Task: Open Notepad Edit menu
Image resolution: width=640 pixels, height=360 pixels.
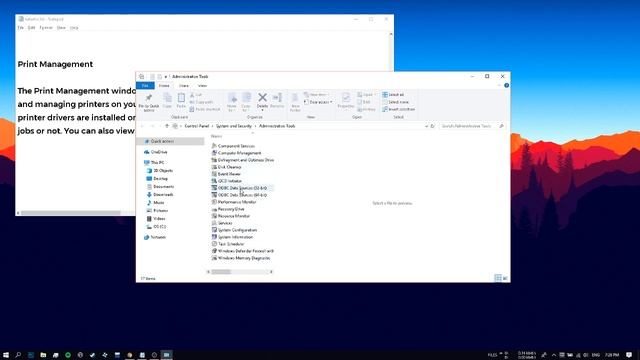Action: 31,28
